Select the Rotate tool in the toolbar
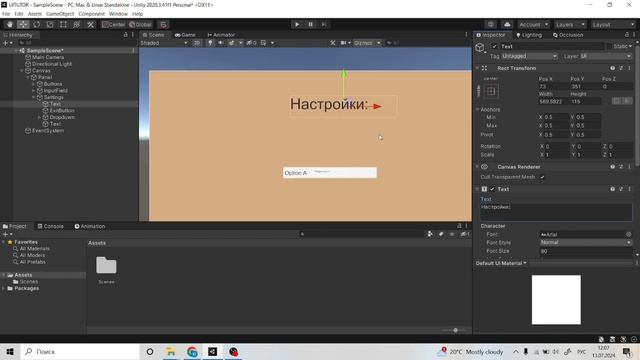This screenshot has height=360, width=640. [37, 24]
